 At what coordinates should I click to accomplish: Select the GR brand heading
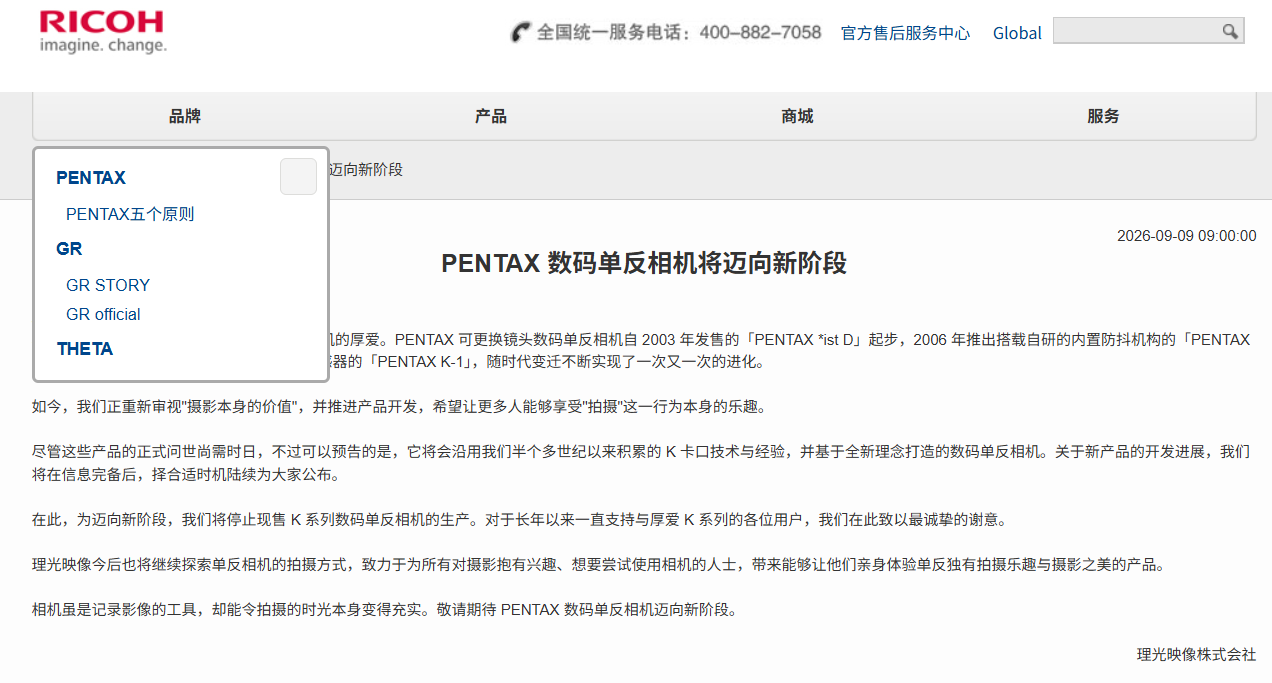pyautogui.click(x=69, y=249)
